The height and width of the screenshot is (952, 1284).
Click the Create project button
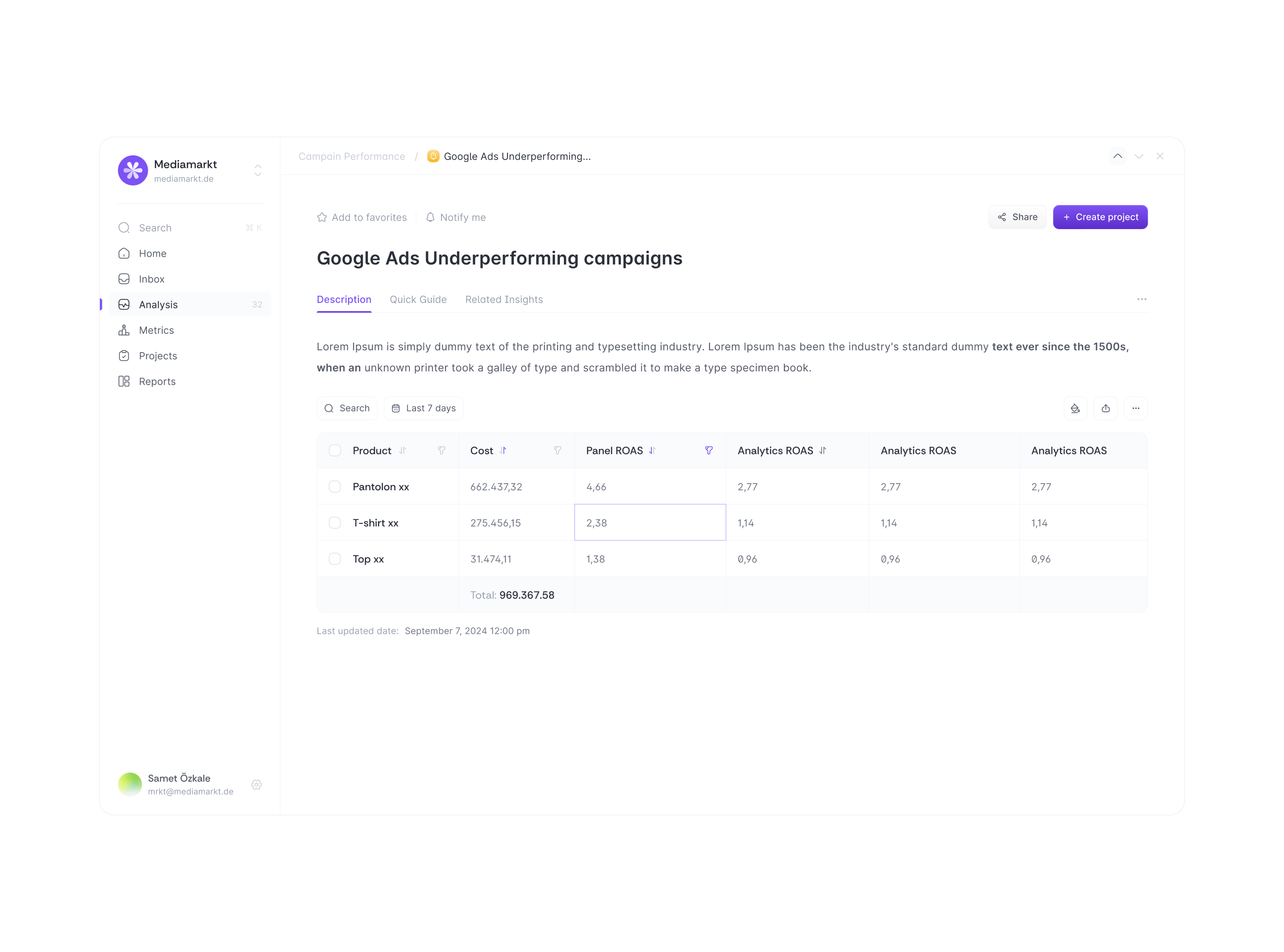[x=1100, y=217]
